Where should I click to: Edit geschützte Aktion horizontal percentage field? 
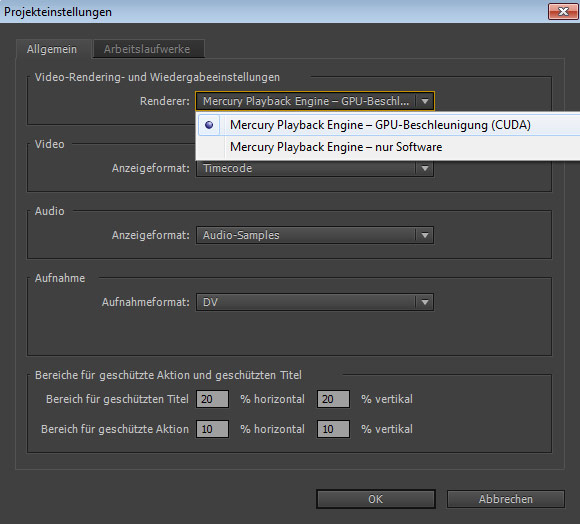[212, 429]
